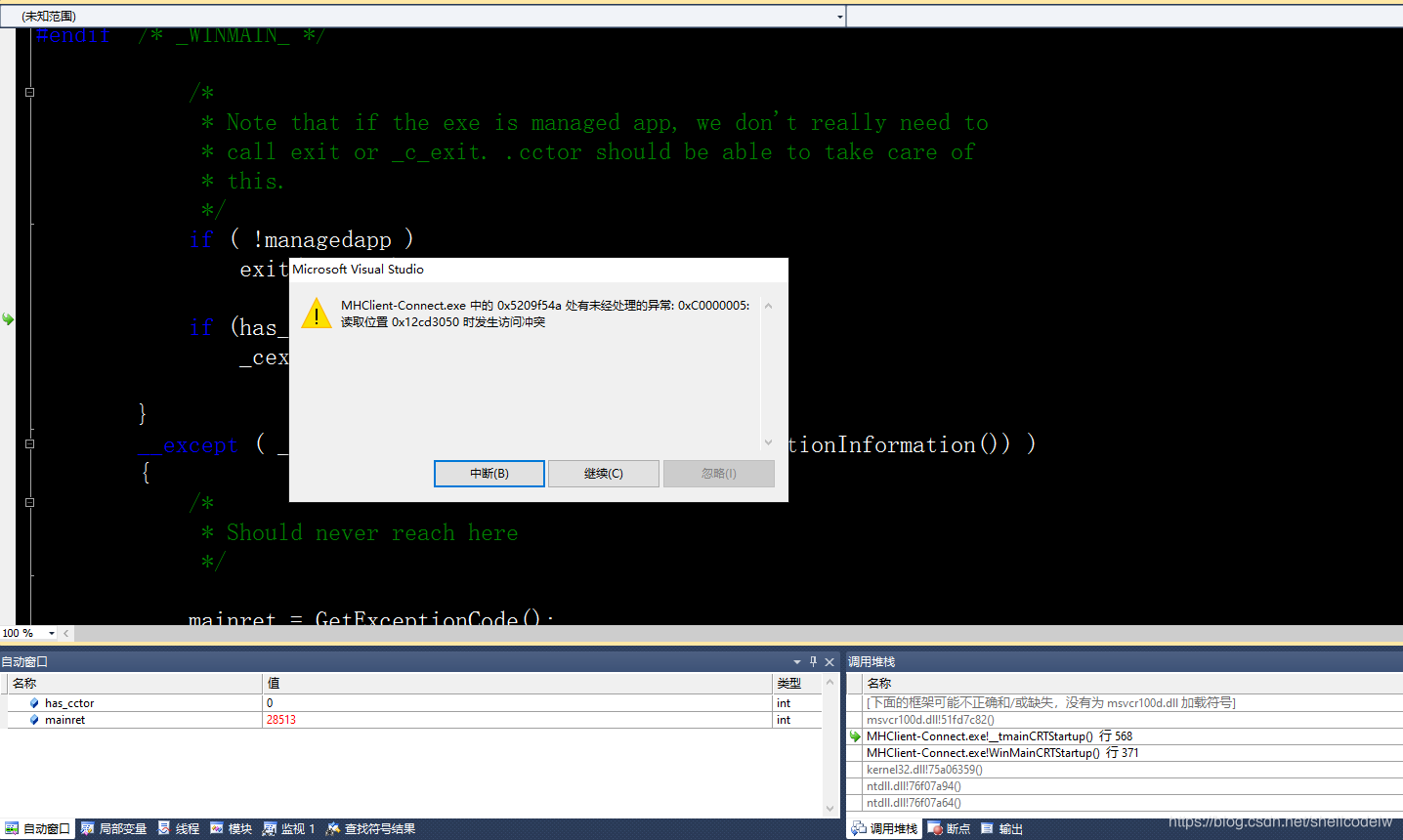
Task: Switch to the 线程 threads tab
Action: coord(179,828)
